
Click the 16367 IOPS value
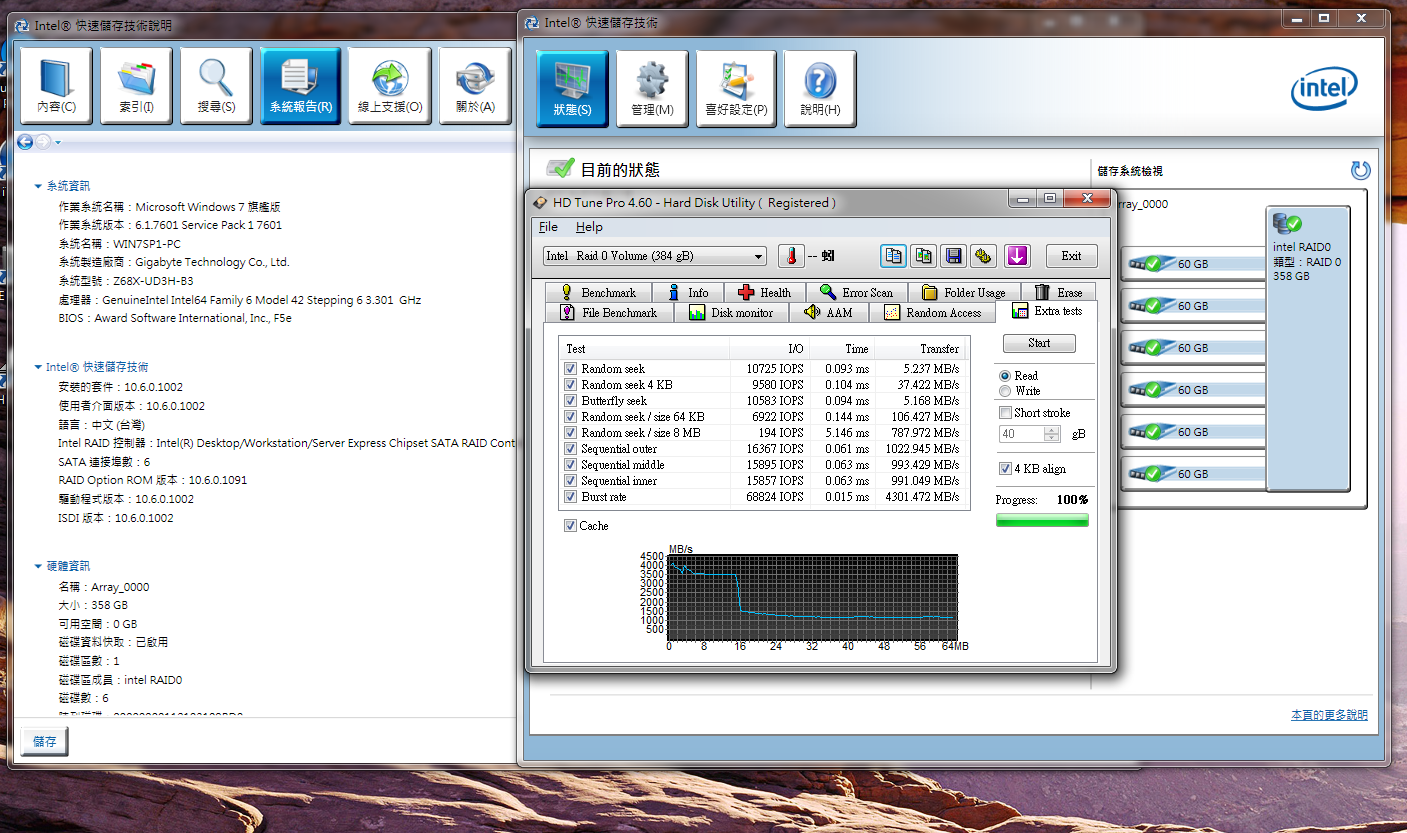pos(774,449)
